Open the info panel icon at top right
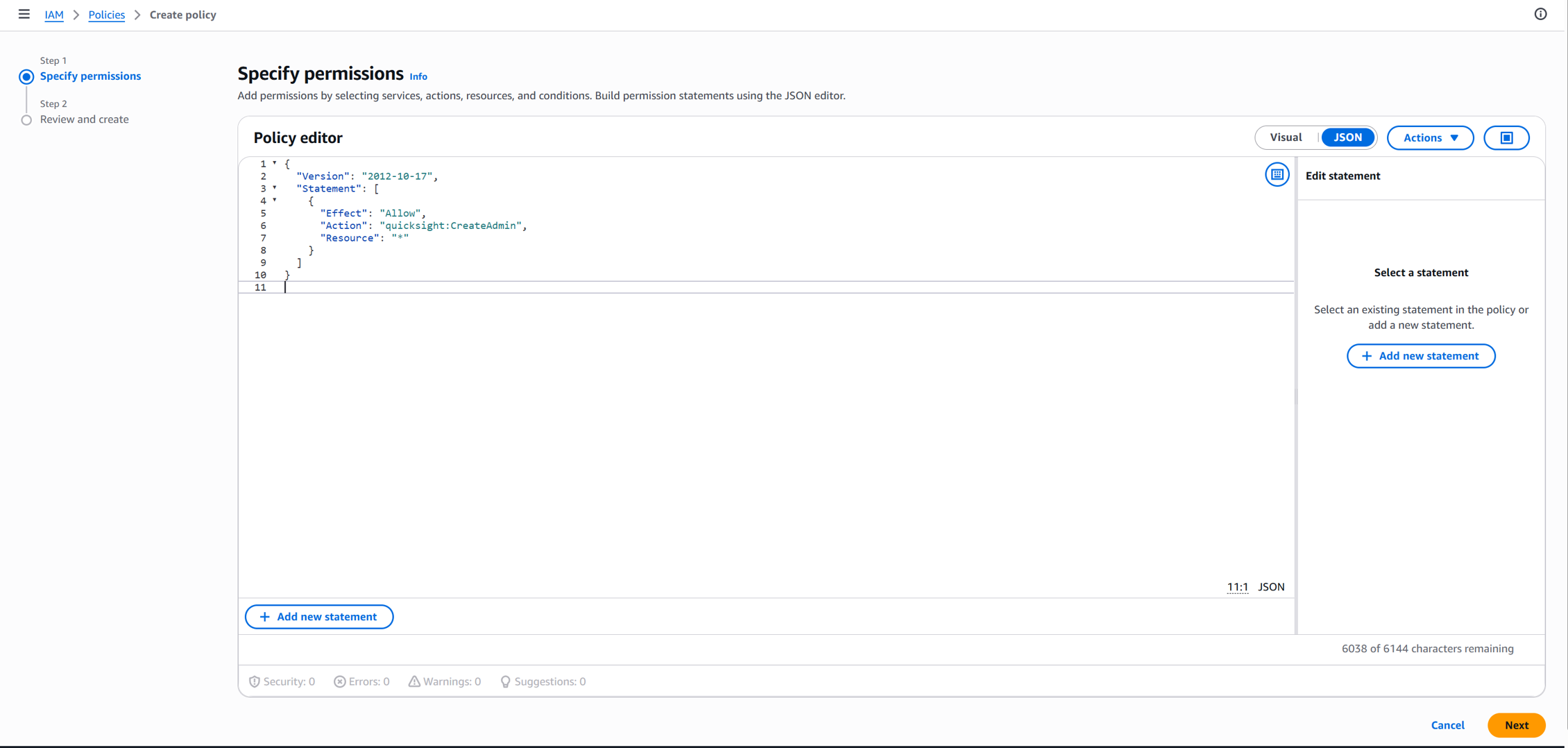The height and width of the screenshot is (748, 1568). 1540,14
